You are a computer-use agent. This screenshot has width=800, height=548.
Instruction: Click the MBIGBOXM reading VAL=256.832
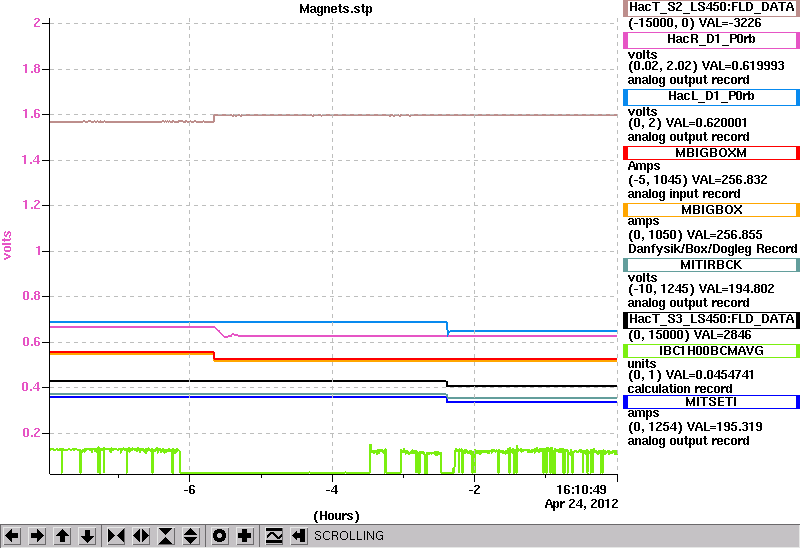click(x=730, y=180)
